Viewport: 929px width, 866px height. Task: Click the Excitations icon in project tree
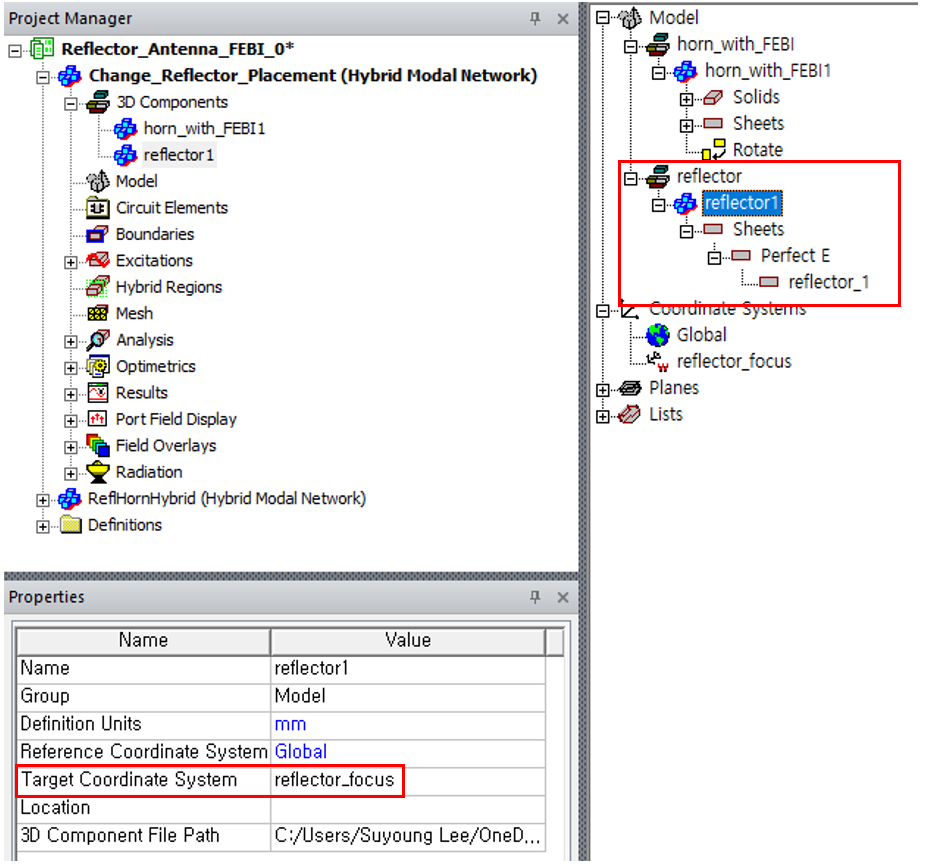[98, 261]
